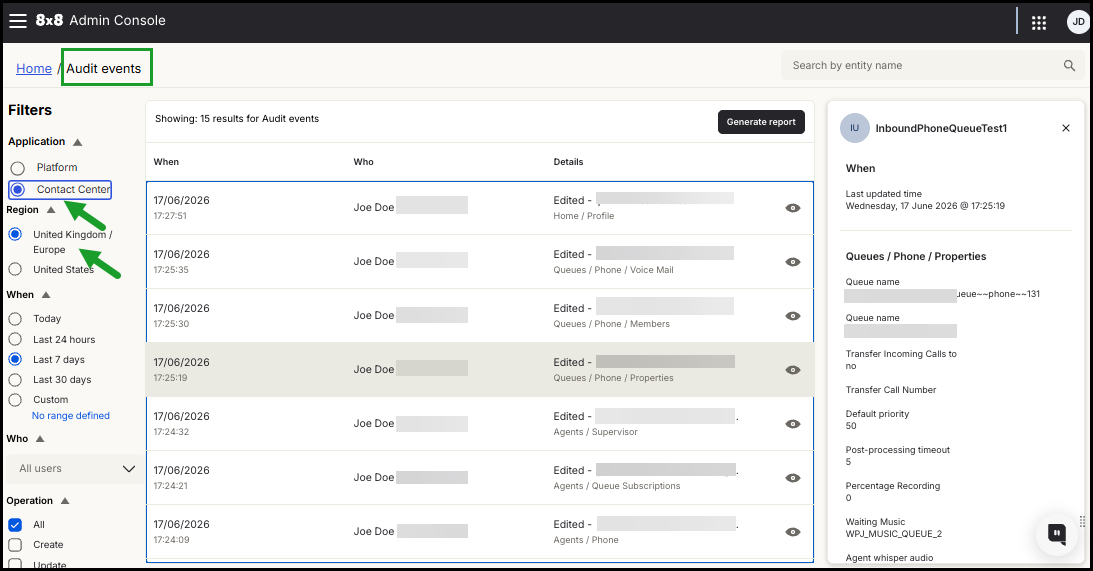
Task: View details of the 17:25:19 Properties event
Action: tap(793, 370)
